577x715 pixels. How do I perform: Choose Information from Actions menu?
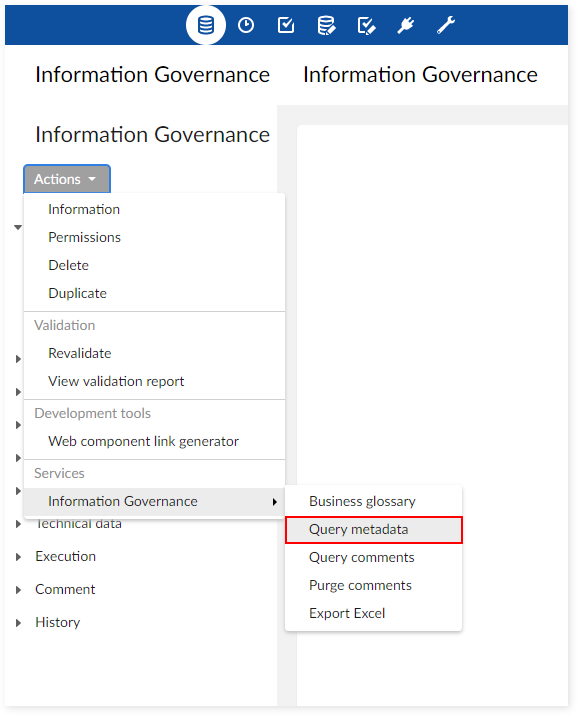point(155,209)
